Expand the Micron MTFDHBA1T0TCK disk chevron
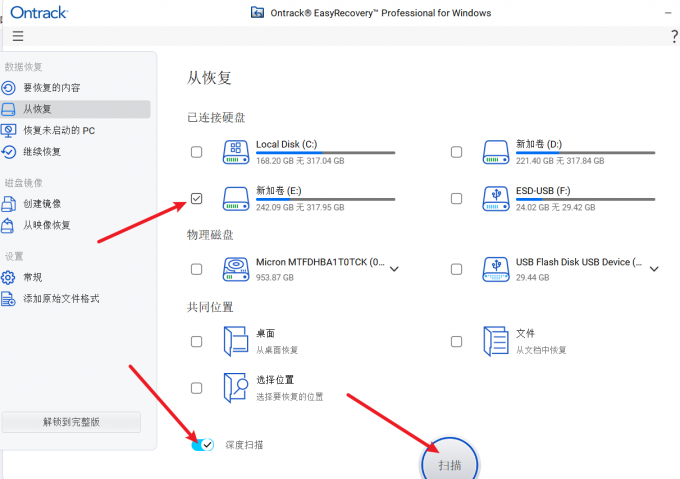 394,269
